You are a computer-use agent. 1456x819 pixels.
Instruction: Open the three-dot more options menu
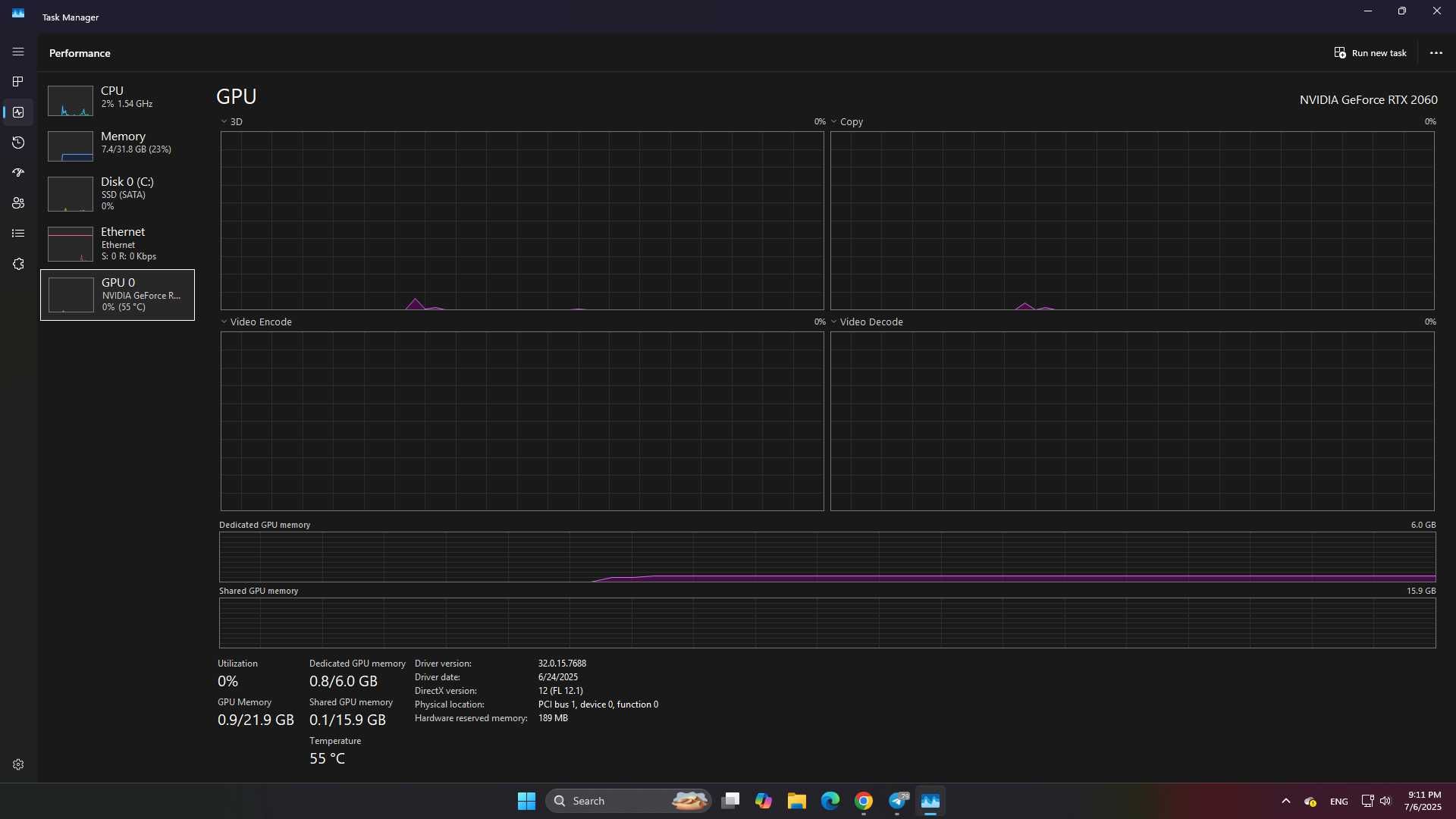point(1436,53)
